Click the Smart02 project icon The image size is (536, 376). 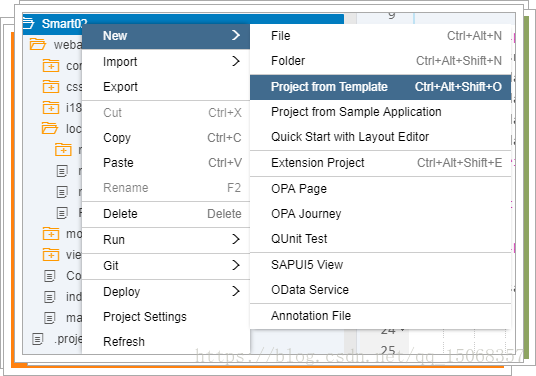click(x=29, y=23)
